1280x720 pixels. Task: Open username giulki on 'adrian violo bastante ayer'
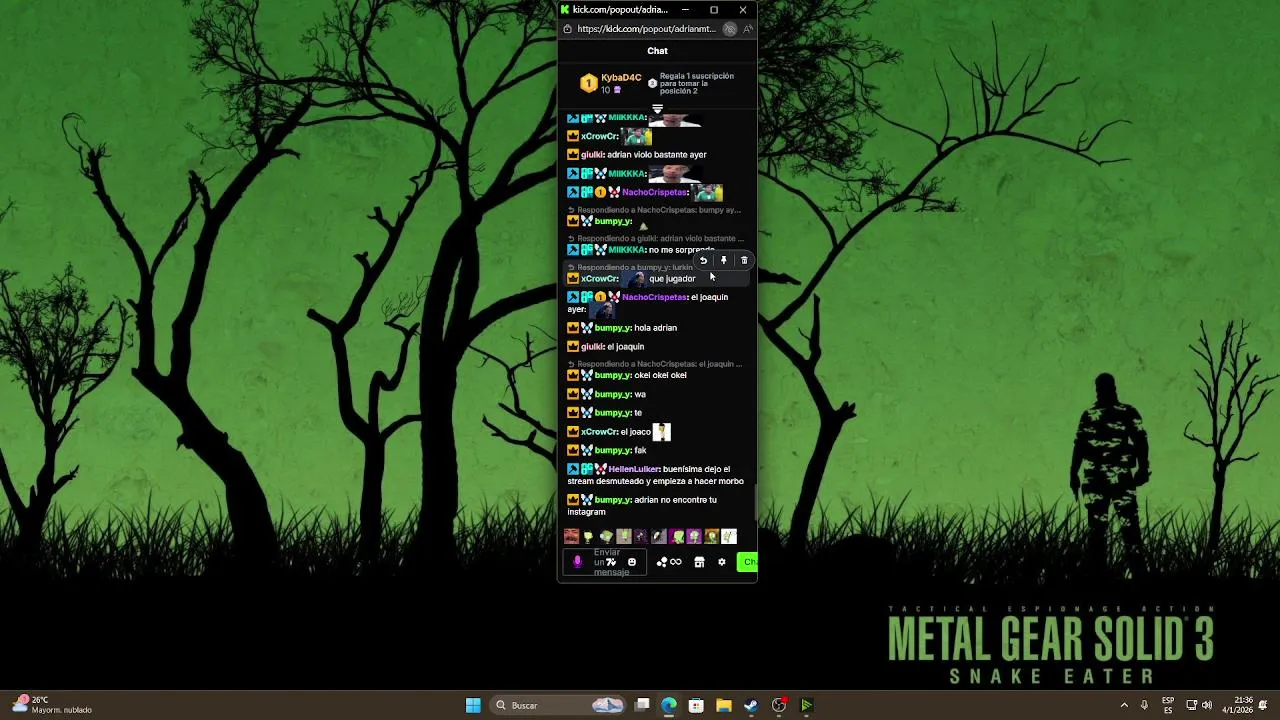[x=592, y=155]
